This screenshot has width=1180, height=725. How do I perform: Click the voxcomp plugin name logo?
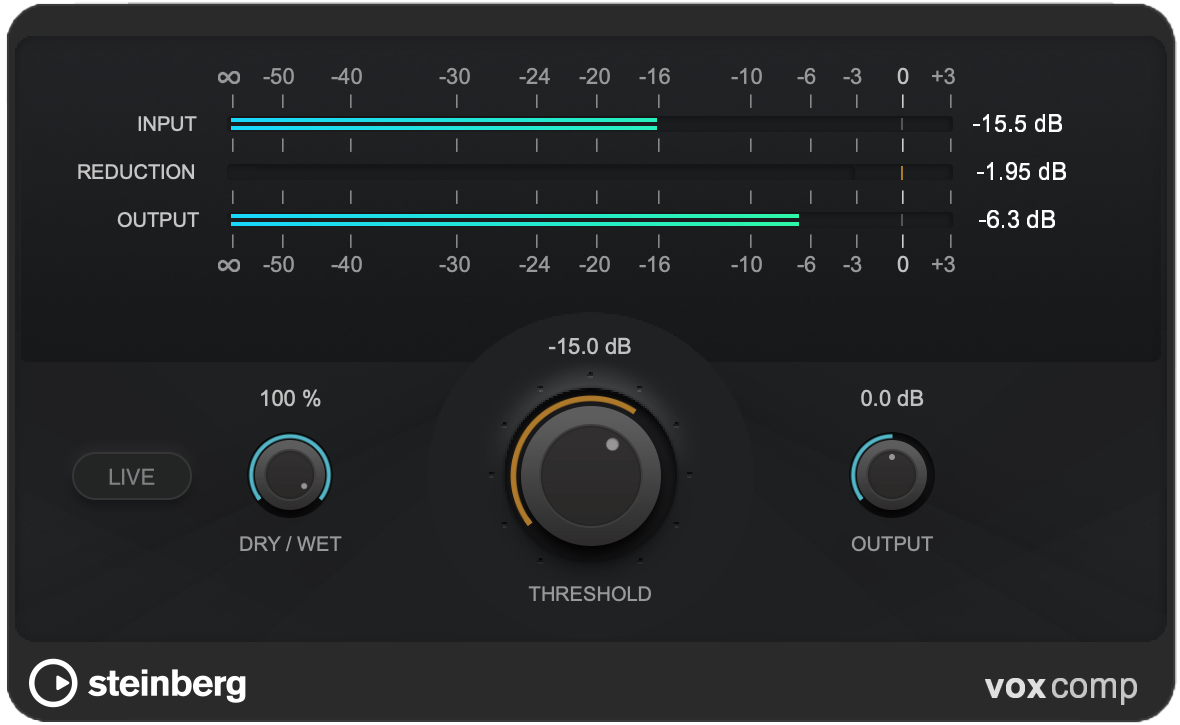point(1060,687)
